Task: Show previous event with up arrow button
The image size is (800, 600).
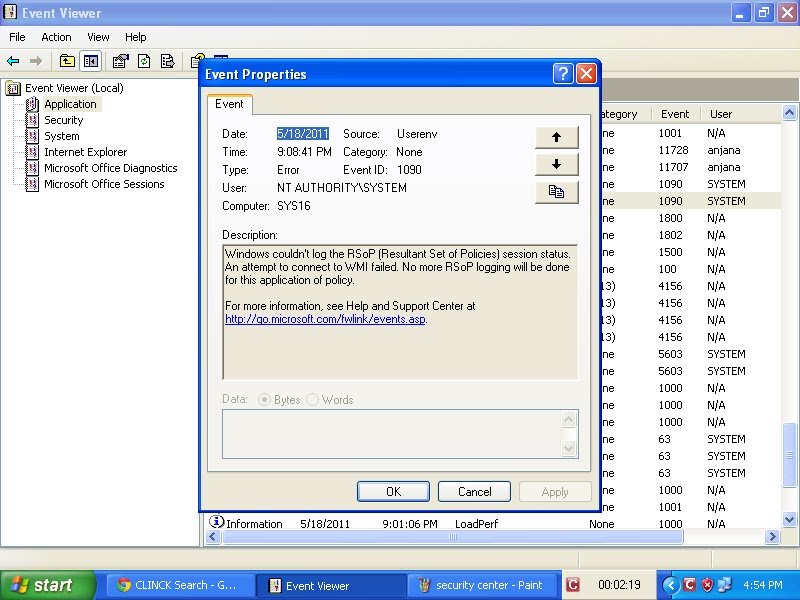Action: pyautogui.click(x=557, y=137)
